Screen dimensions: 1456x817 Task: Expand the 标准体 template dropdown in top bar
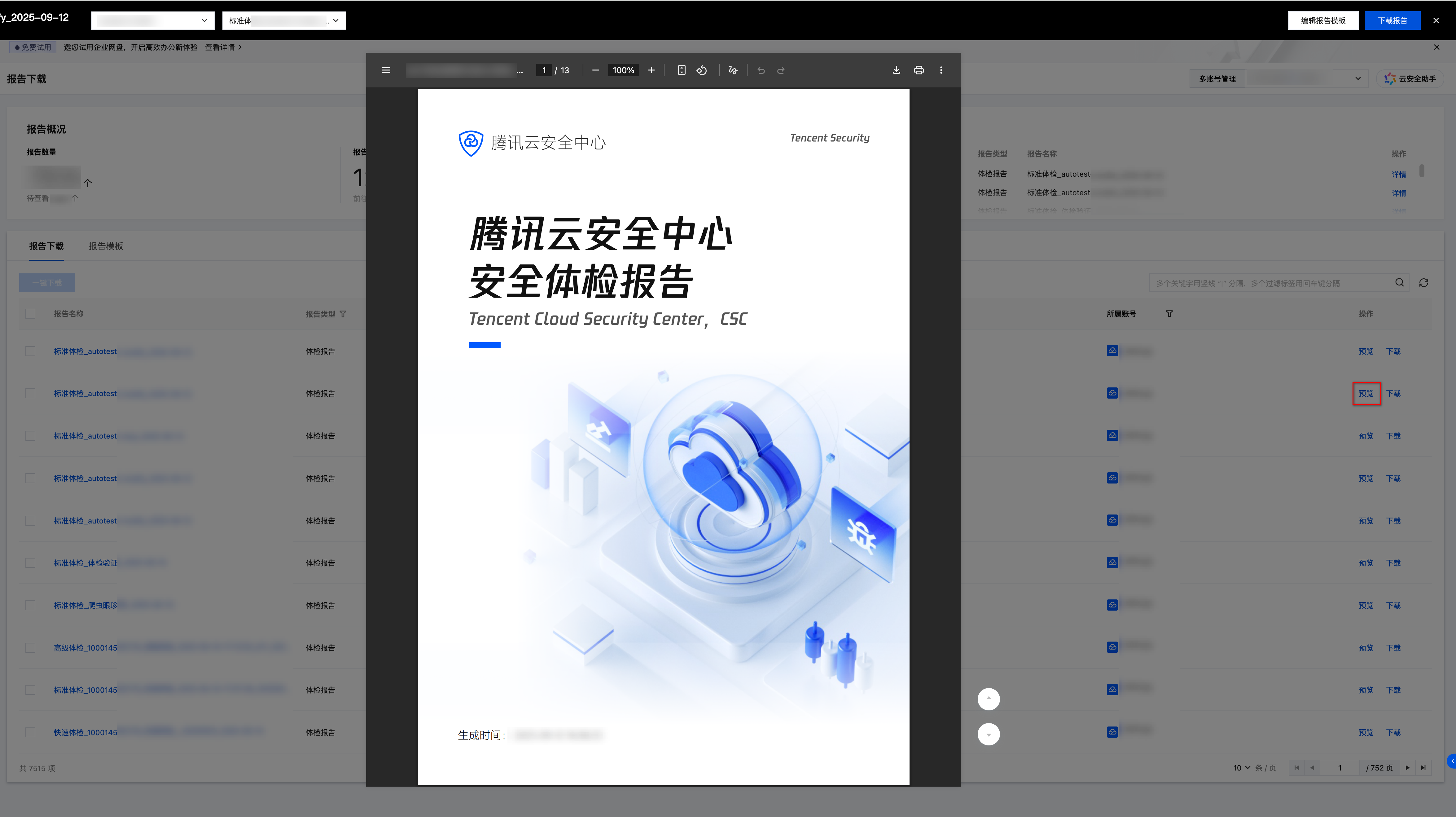[284, 21]
